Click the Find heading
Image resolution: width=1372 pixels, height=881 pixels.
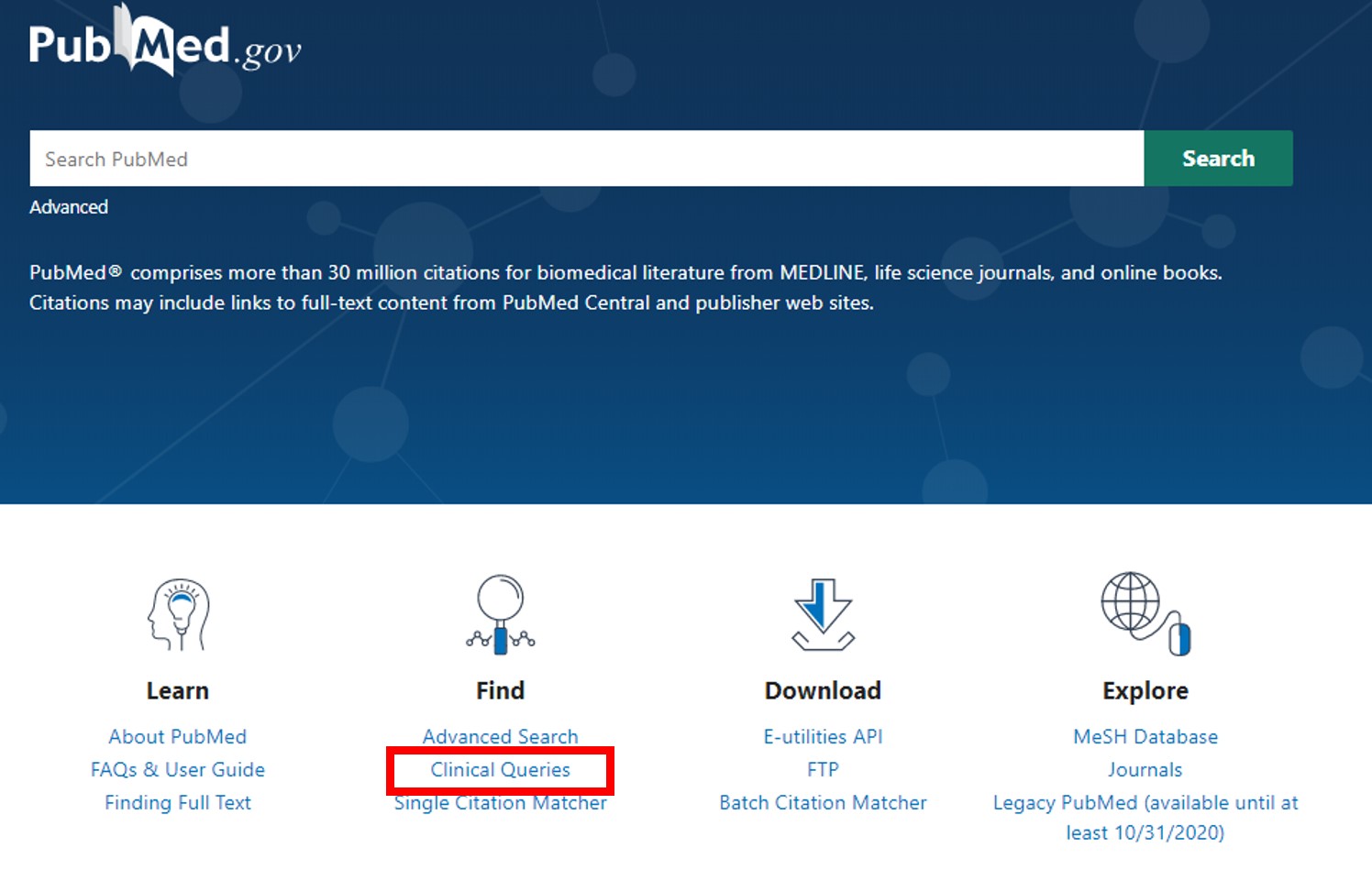pos(500,690)
